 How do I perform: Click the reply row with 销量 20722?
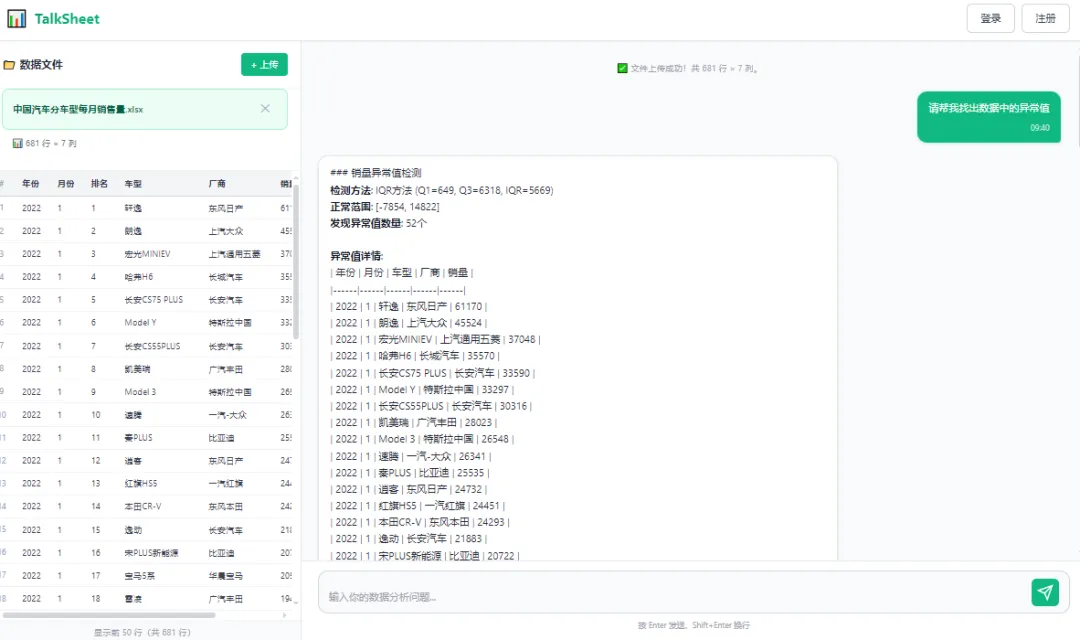click(425, 556)
